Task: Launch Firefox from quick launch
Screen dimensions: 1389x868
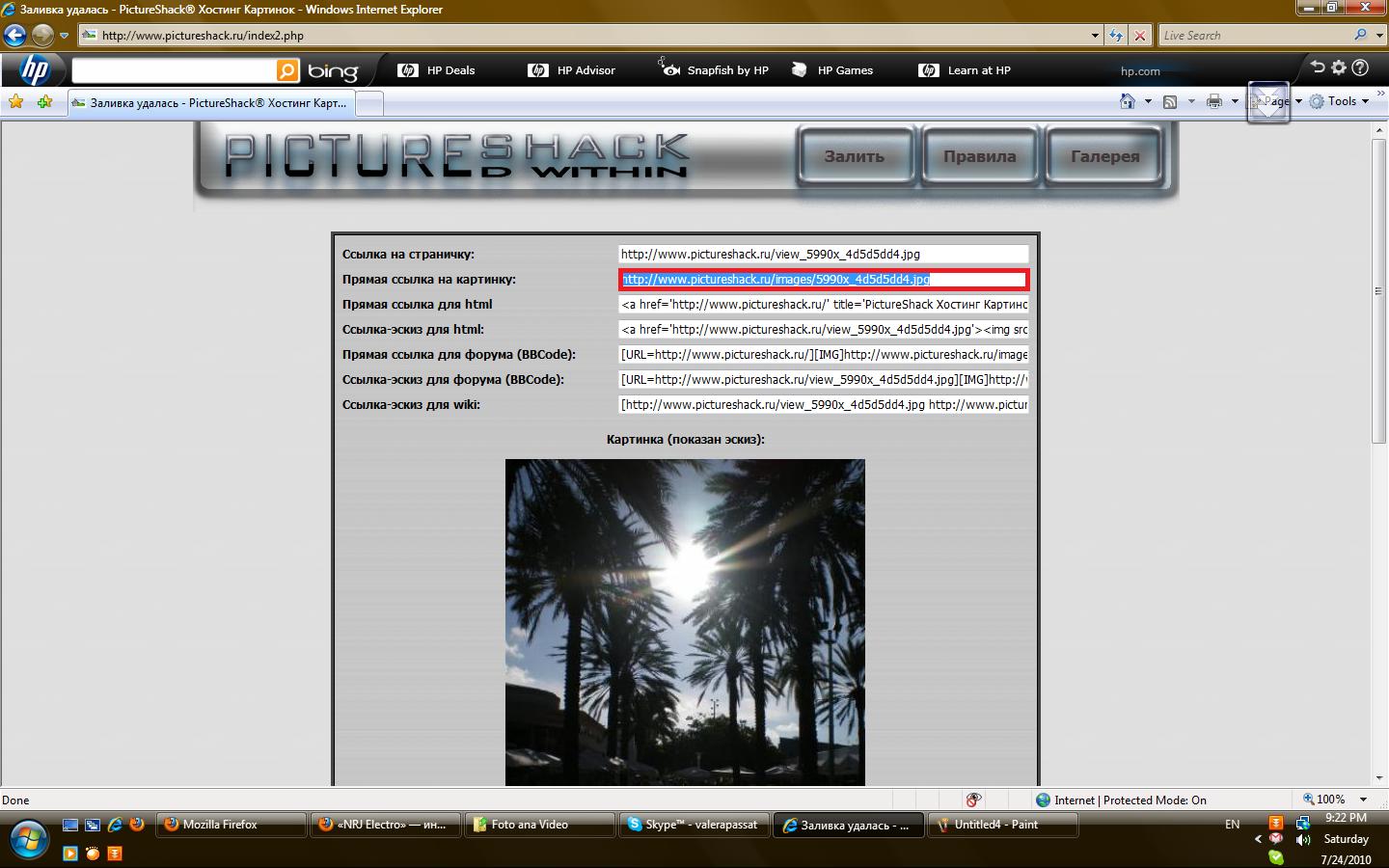Action: (x=137, y=825)
